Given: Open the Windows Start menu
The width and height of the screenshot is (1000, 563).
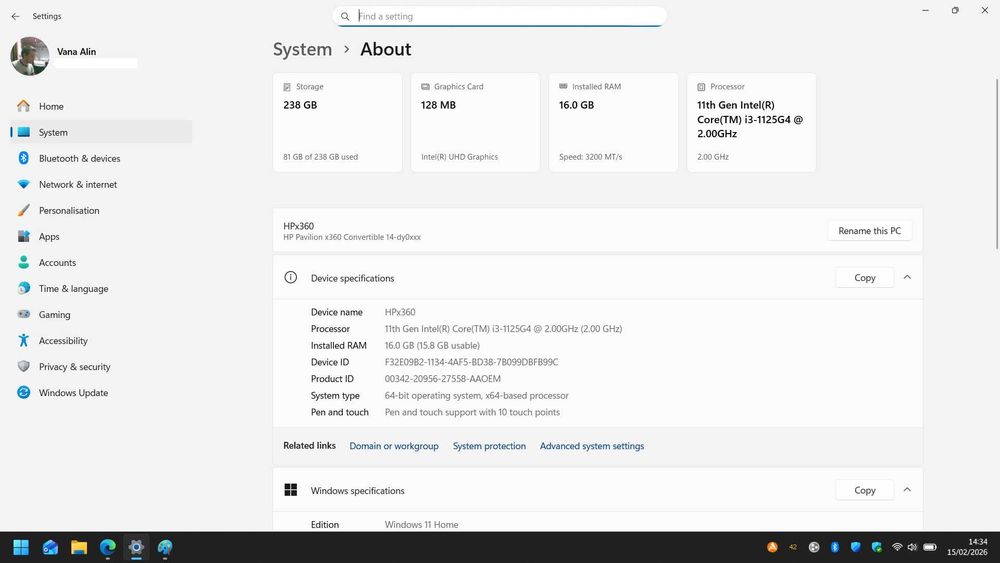Looking at the screenshot, I should point(21,547).
